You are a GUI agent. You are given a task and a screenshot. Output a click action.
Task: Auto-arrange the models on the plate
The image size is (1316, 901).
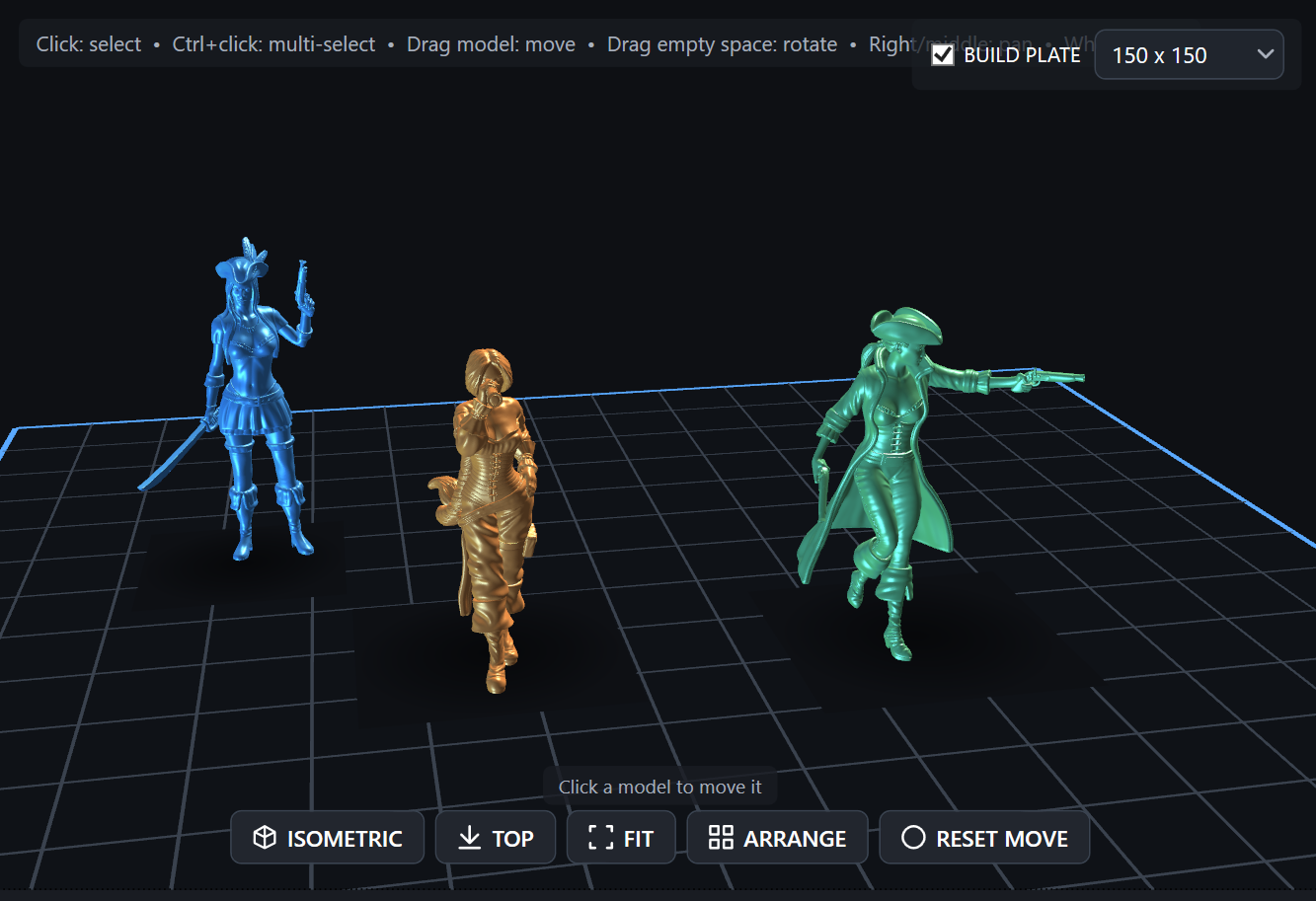777,838
